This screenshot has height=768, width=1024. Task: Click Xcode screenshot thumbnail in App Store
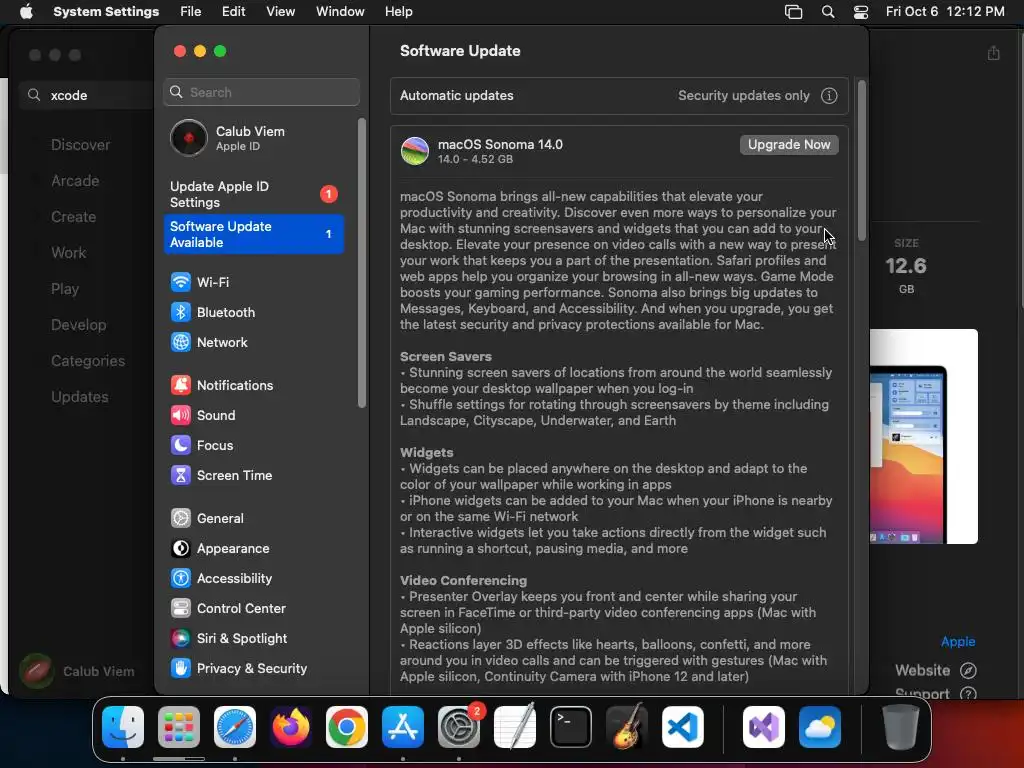click(x=923, y=436)
